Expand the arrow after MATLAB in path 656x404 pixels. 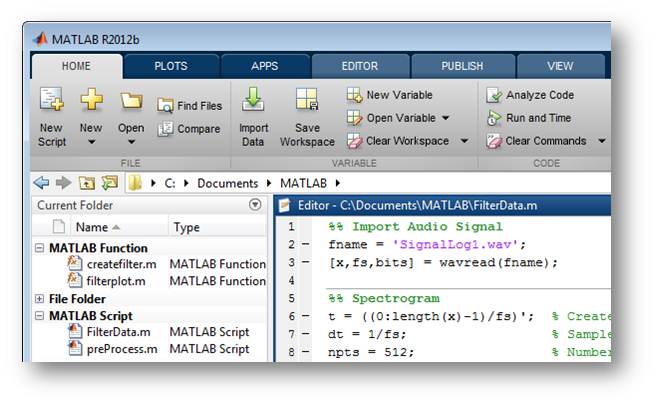338,183
